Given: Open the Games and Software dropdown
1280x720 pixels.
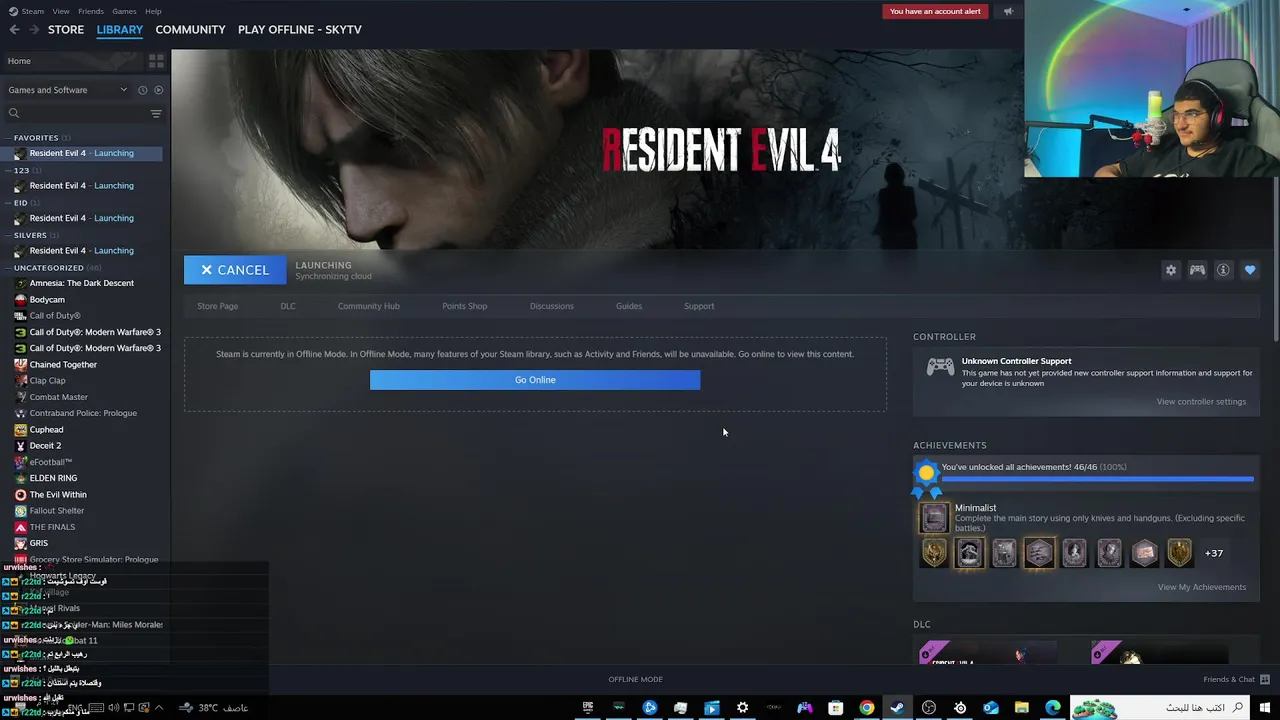Looking at the screenshot, I should pyautogui.click(x=68, y=90).
